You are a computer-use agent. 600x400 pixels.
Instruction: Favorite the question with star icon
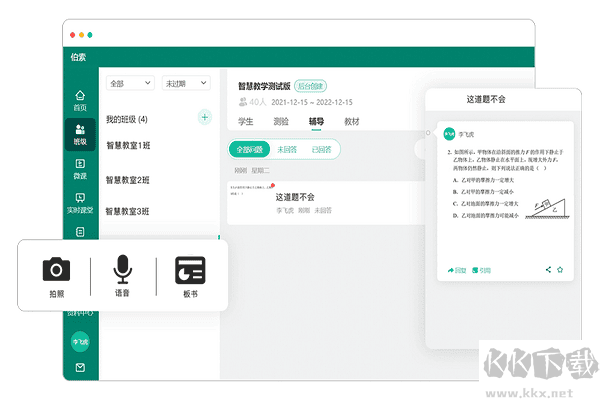click(x=560, y=269)
